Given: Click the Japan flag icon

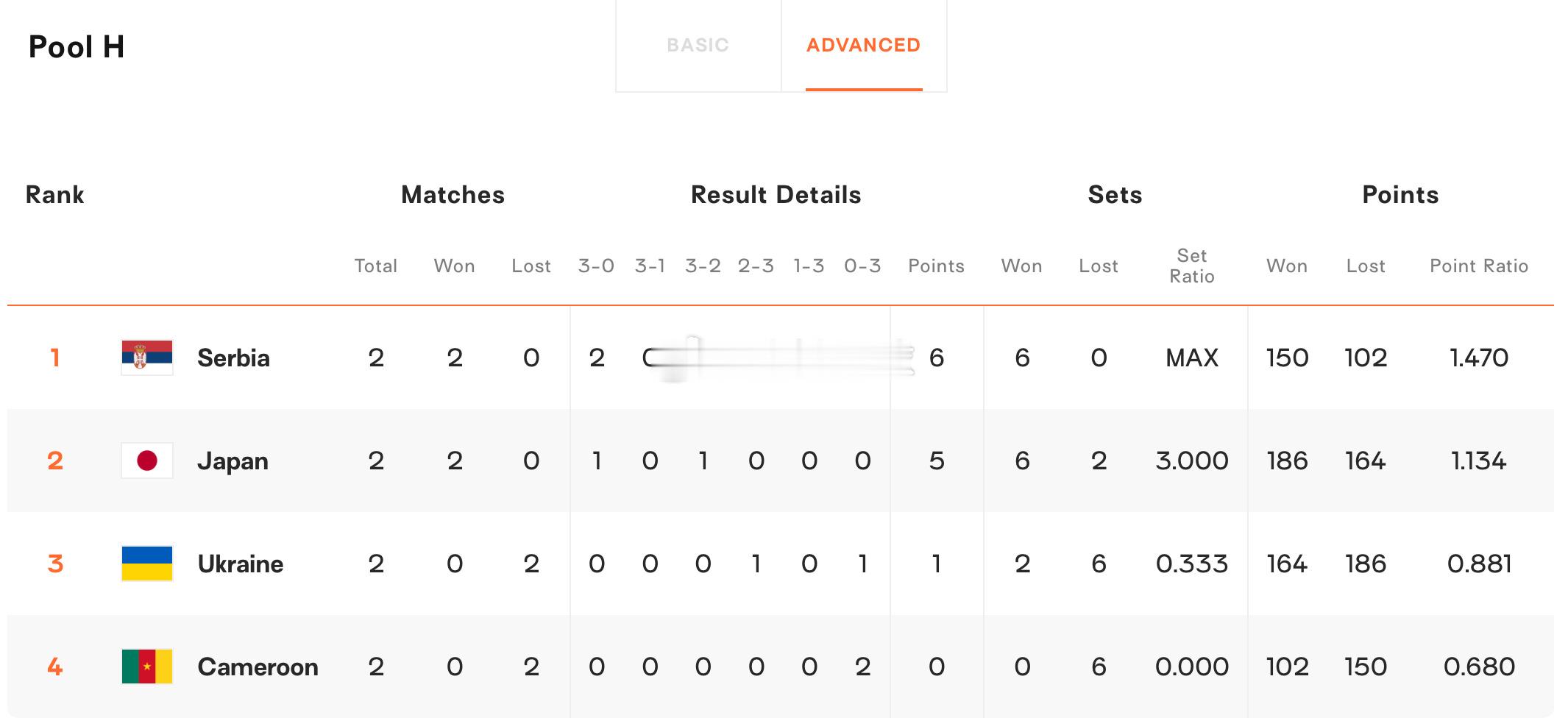Looking at the screenshot, I should [x=147, y=461].
